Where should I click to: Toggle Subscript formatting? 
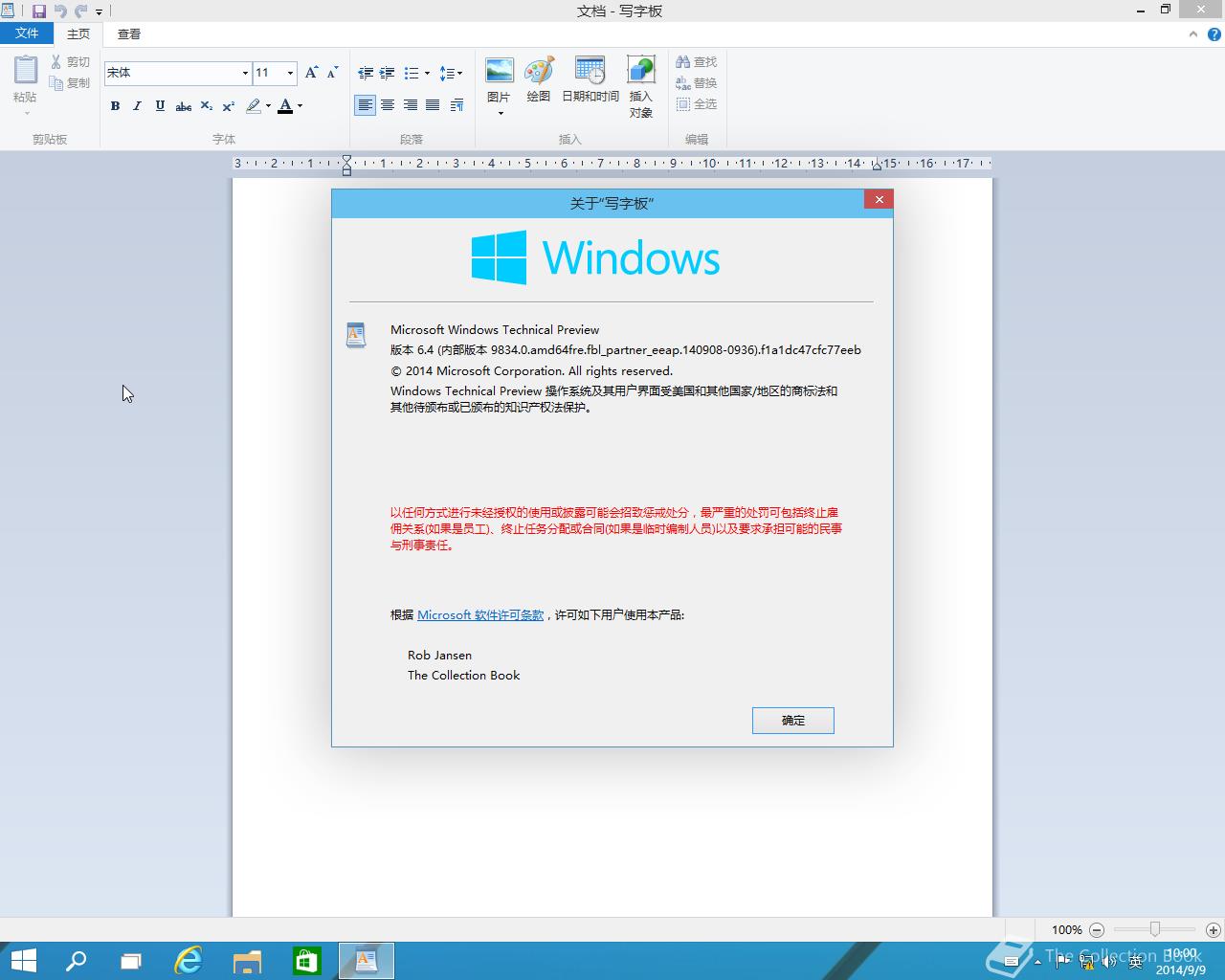[x=206, y=106]
